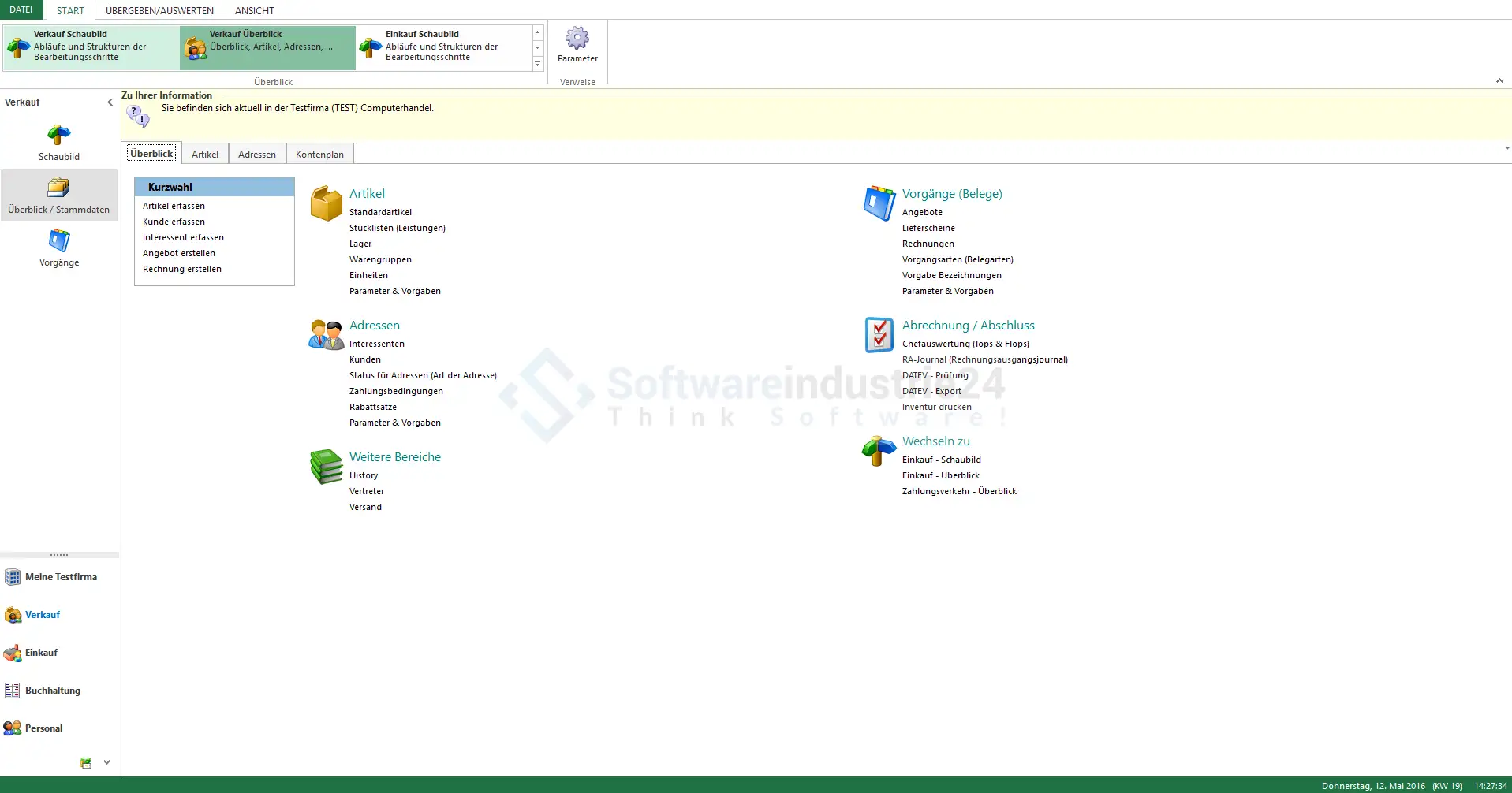Switch to the Kontenplan tab
Screen dimensions: 1512x793
click(319, 155)
